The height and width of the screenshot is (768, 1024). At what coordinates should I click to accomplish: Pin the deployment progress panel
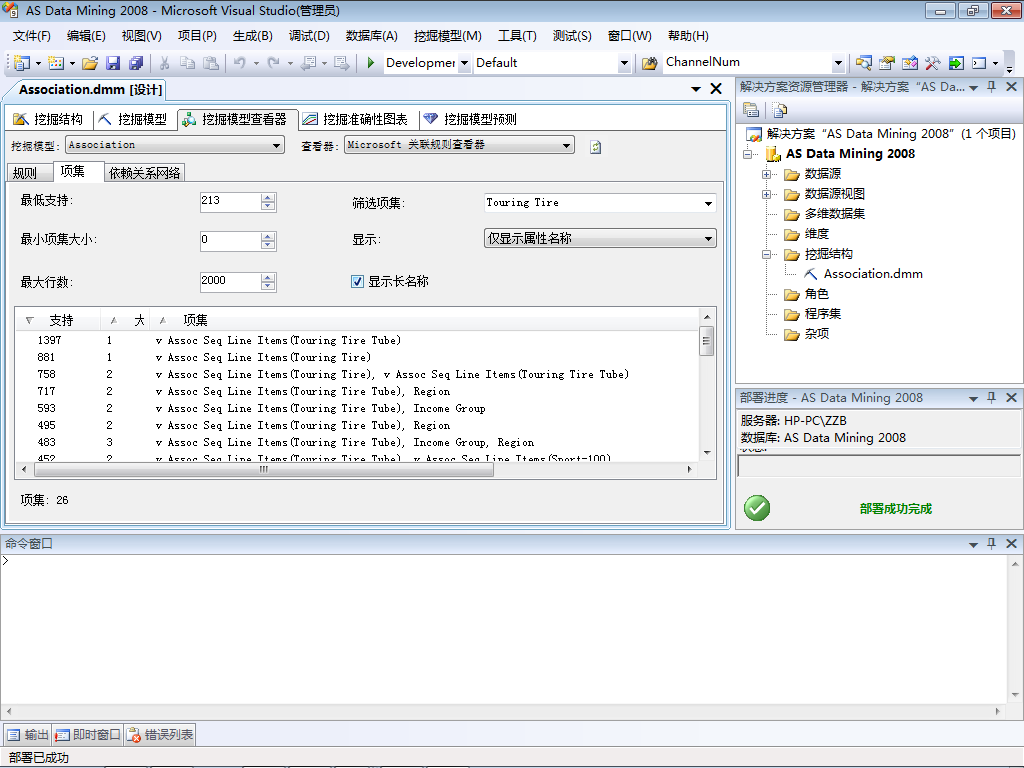[991, 398]
